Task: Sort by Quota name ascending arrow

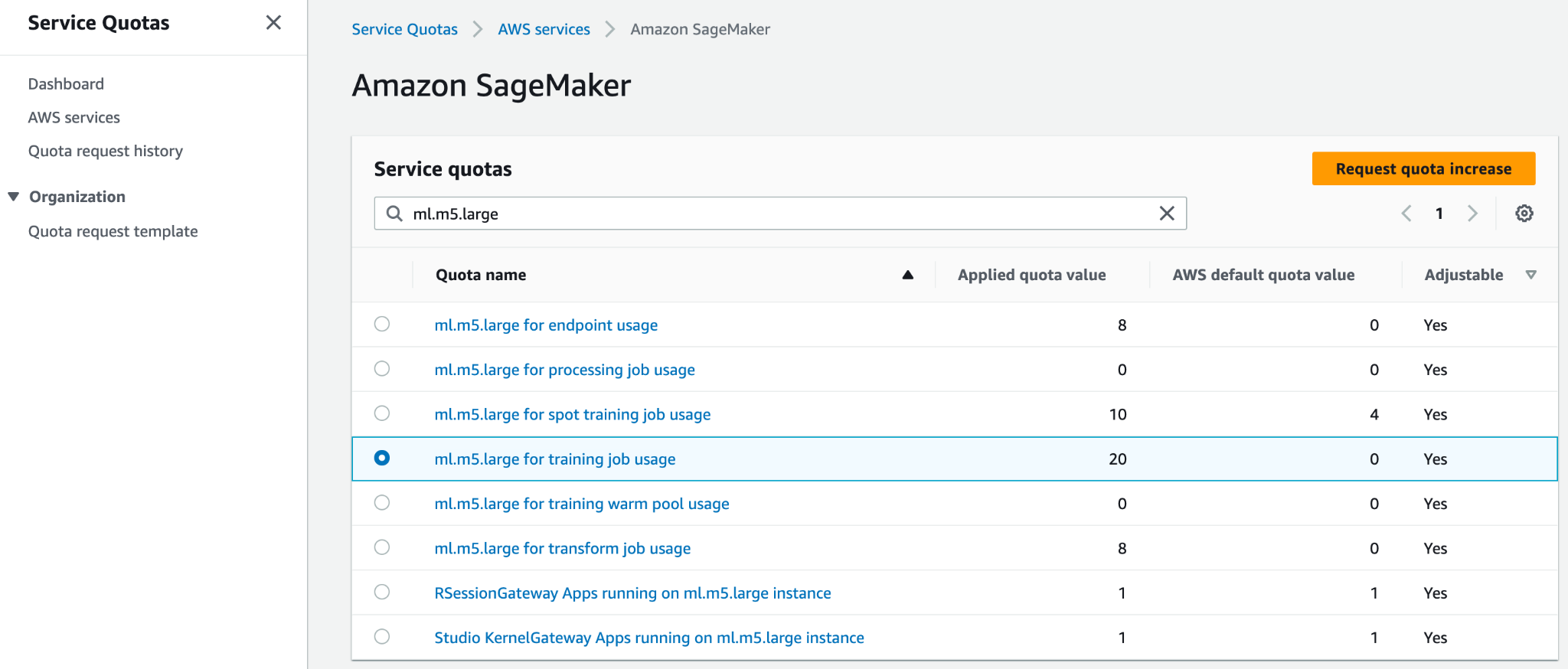Action: pyautogui.click(x=907, y=275)
